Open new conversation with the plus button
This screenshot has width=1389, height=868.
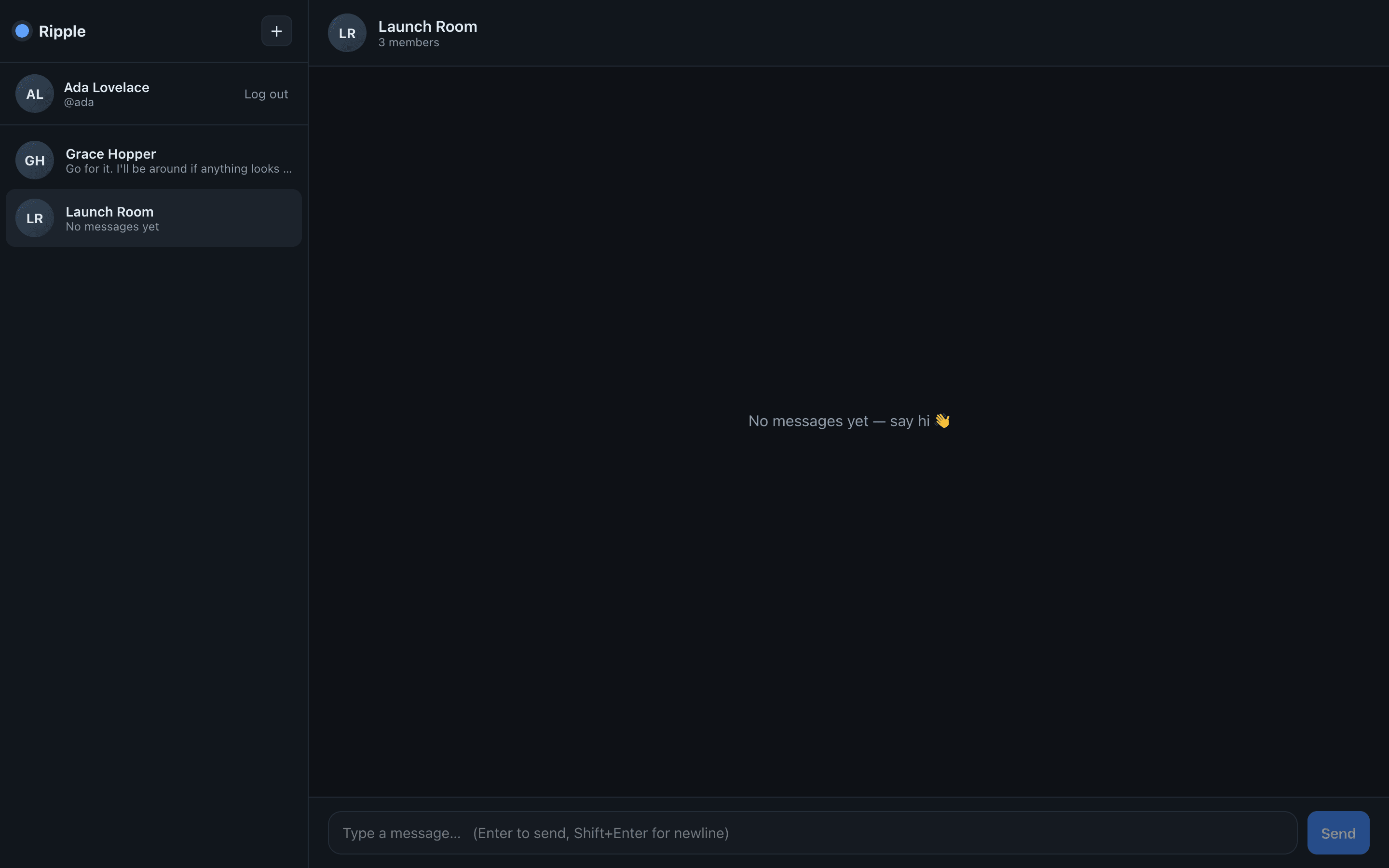tap(277, 31)
